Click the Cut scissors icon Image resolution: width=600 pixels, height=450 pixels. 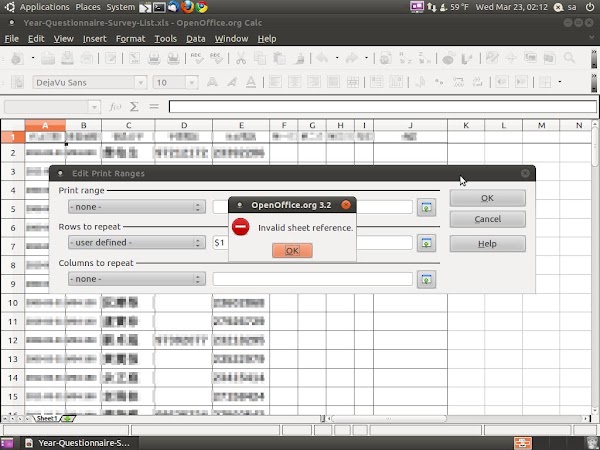tap(241, 58)
